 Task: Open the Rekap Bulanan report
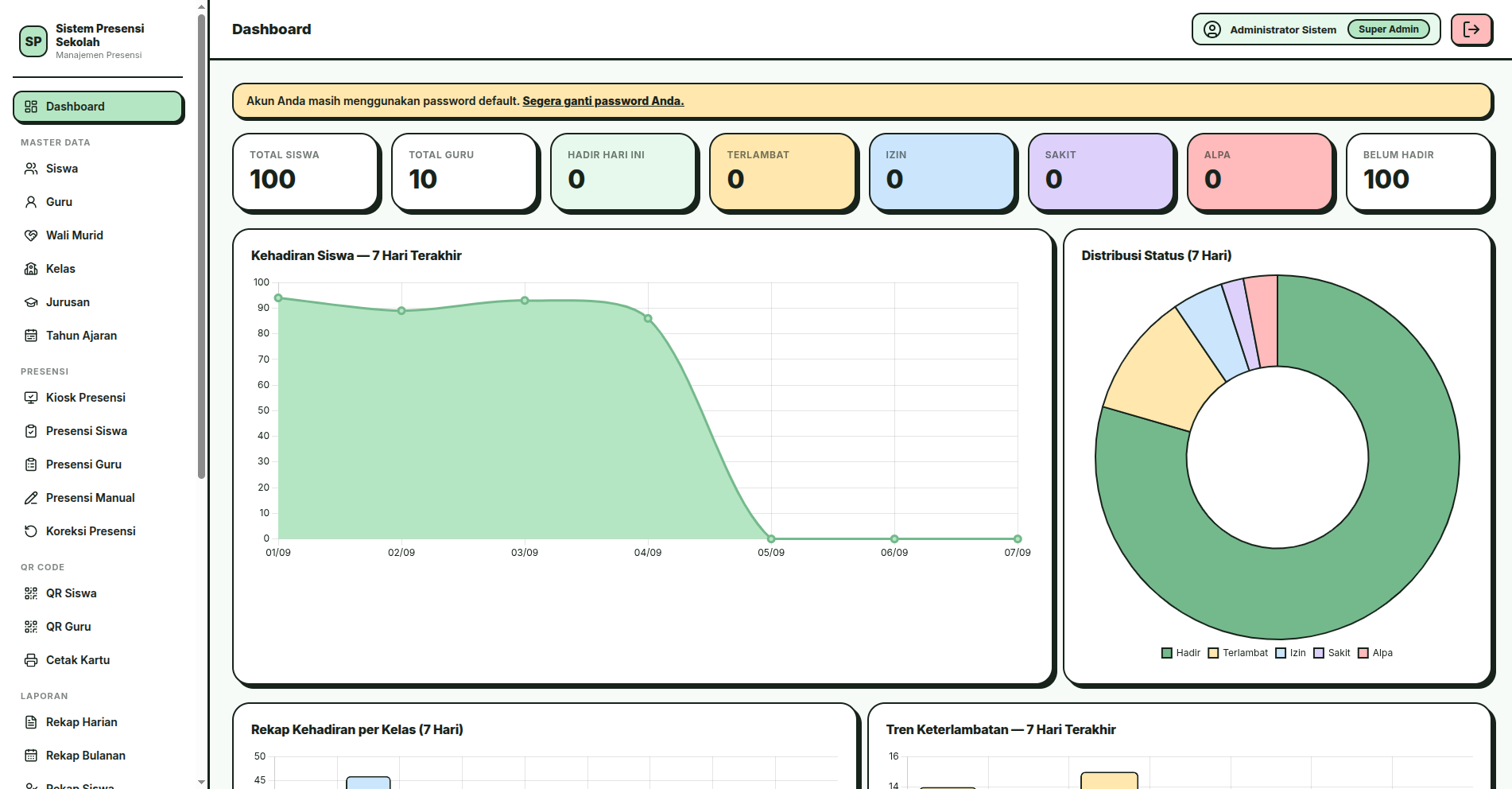[x=99, y=756]
